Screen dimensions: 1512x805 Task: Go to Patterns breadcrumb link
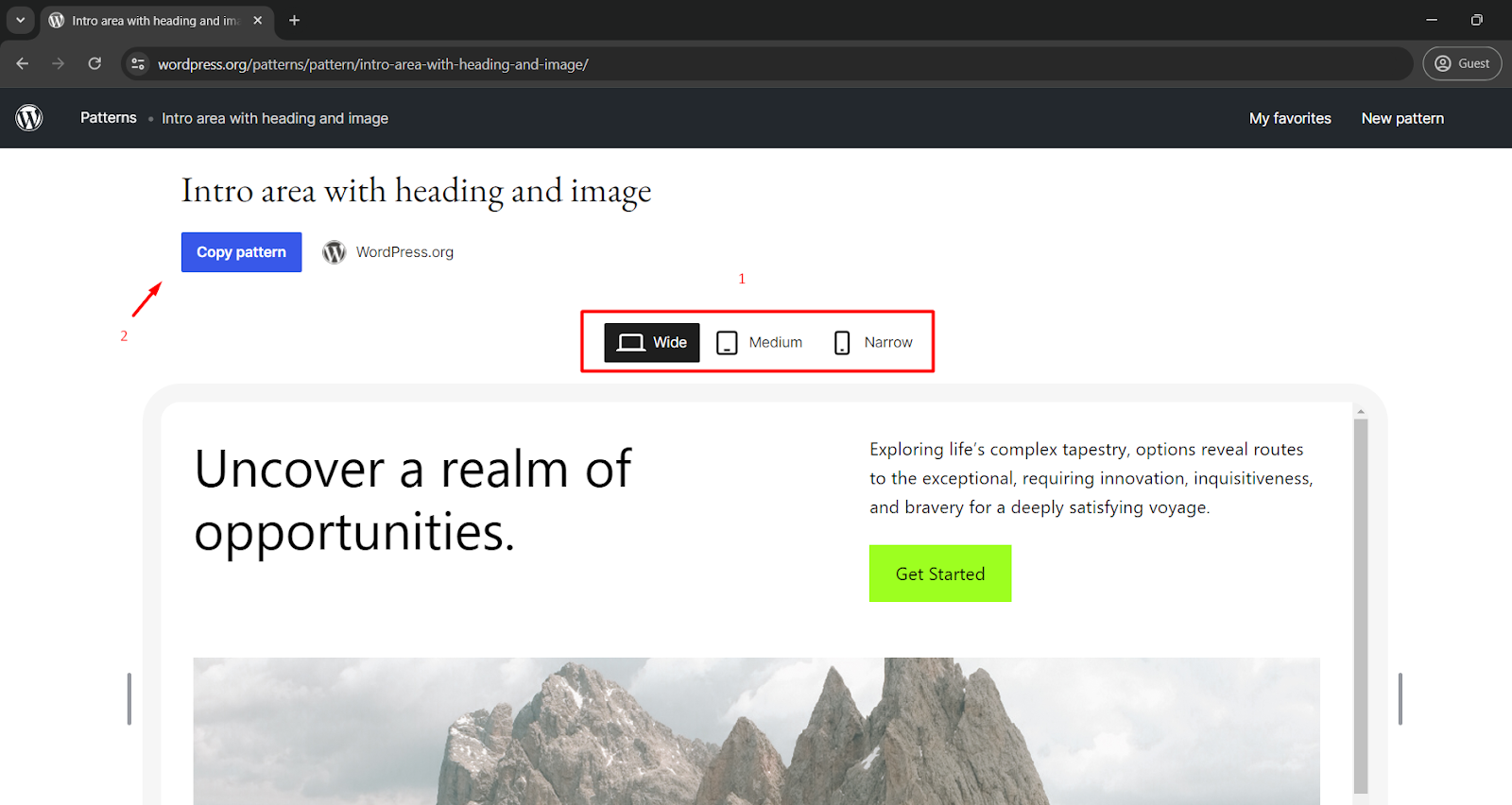point(108,118)
